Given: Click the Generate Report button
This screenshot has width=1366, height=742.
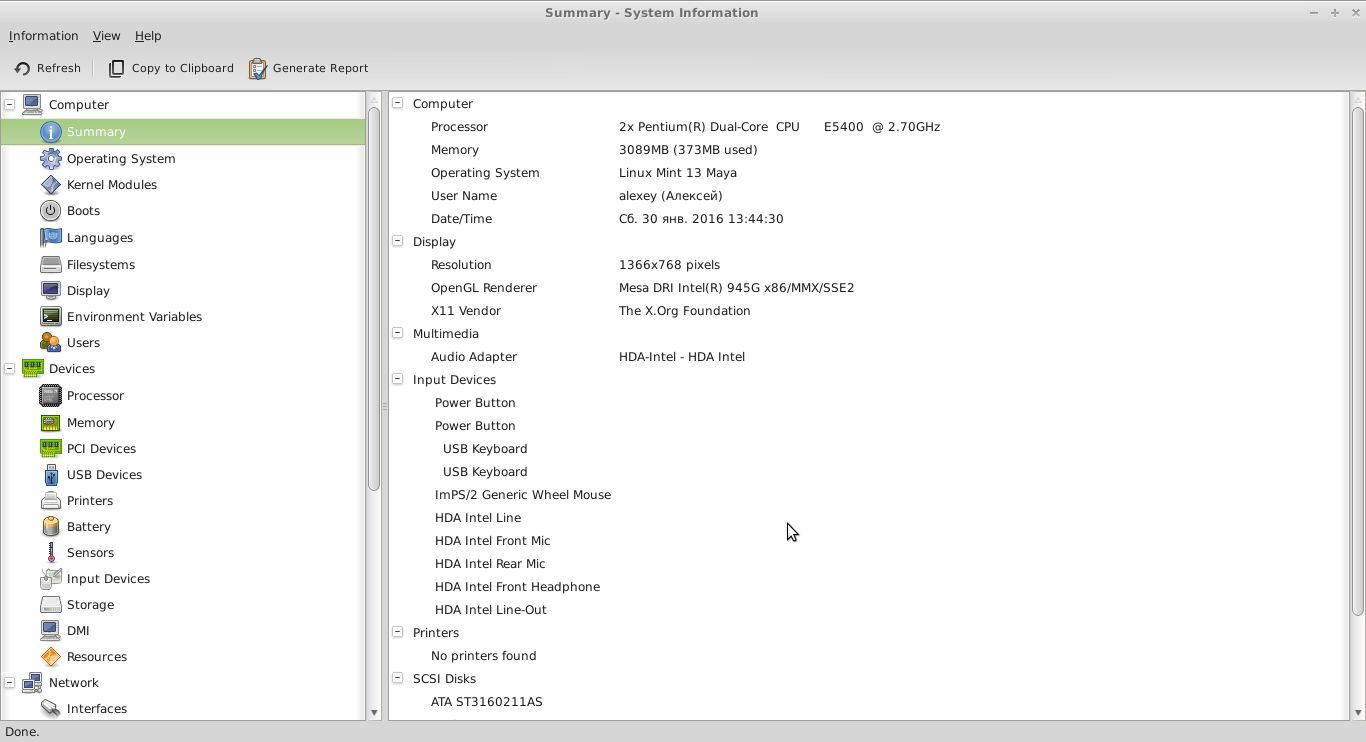Looking at the screenshot, I should pyautogui.click(x=309, y=68).
